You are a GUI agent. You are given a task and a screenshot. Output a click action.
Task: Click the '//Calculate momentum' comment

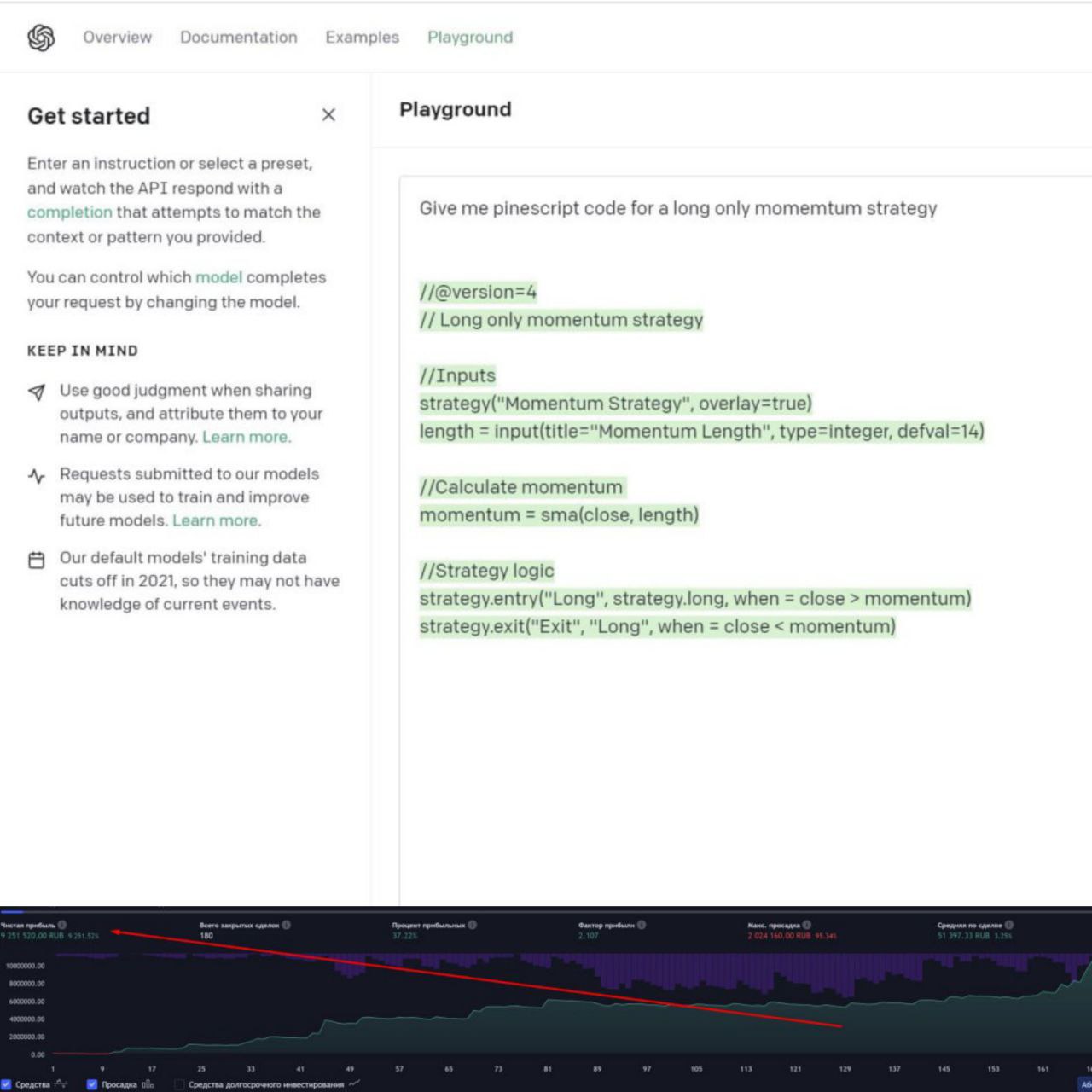521,487
